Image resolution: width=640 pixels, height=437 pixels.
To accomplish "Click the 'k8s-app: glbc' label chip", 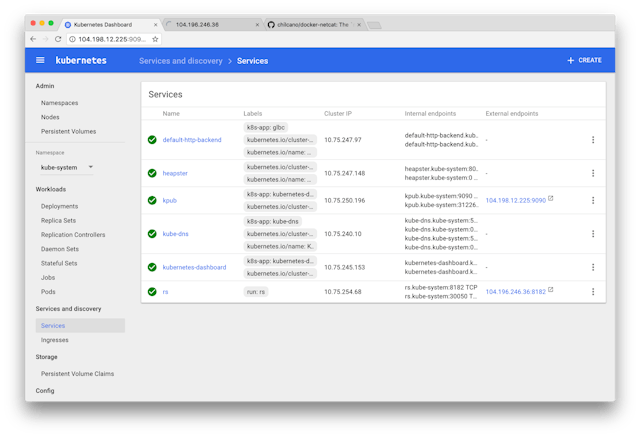I will pyautogui.click(x=266, y=127).
